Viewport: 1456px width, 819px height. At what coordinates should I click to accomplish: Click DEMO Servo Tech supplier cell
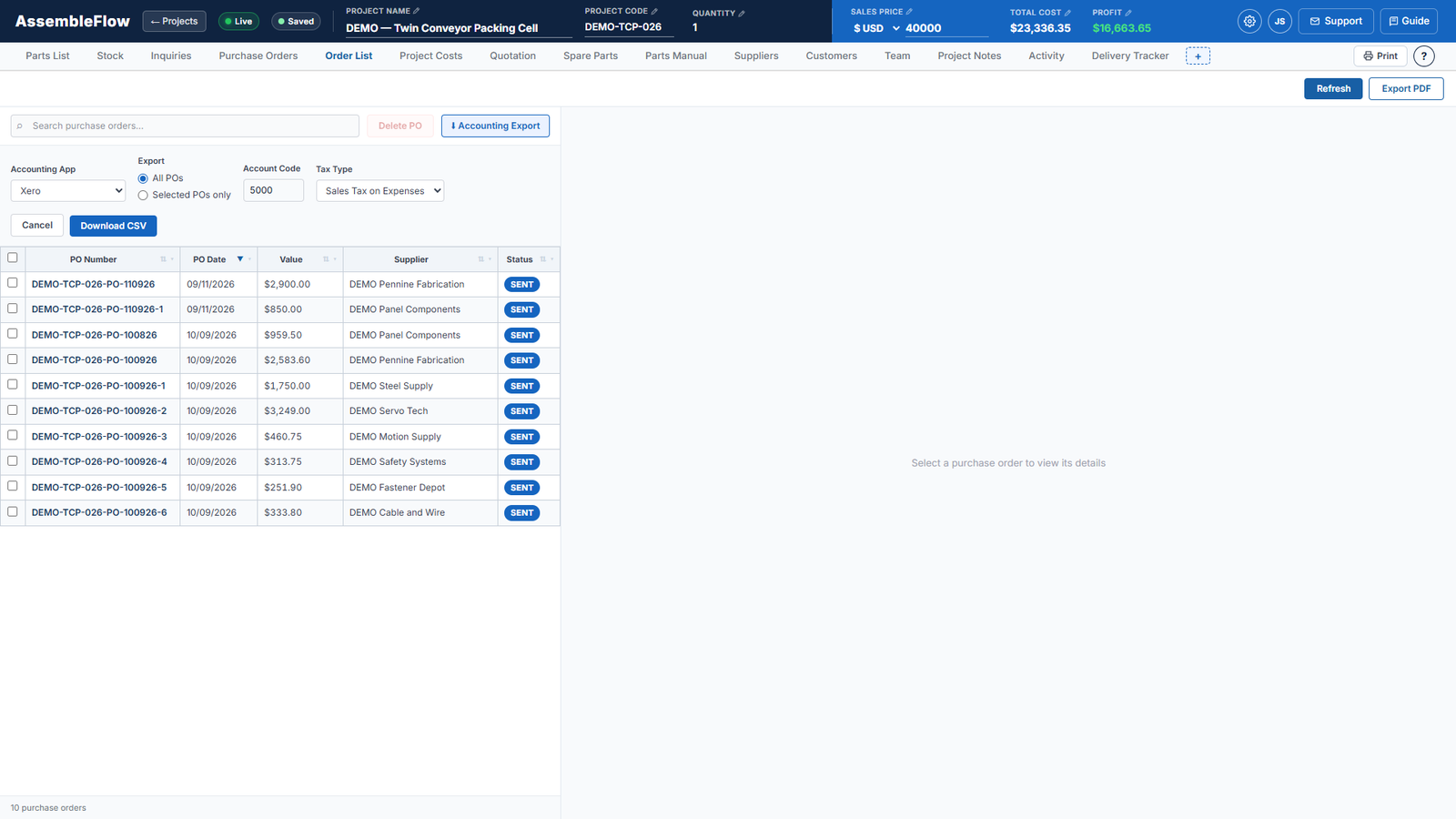pyautogui.click(x=420, y=411)
